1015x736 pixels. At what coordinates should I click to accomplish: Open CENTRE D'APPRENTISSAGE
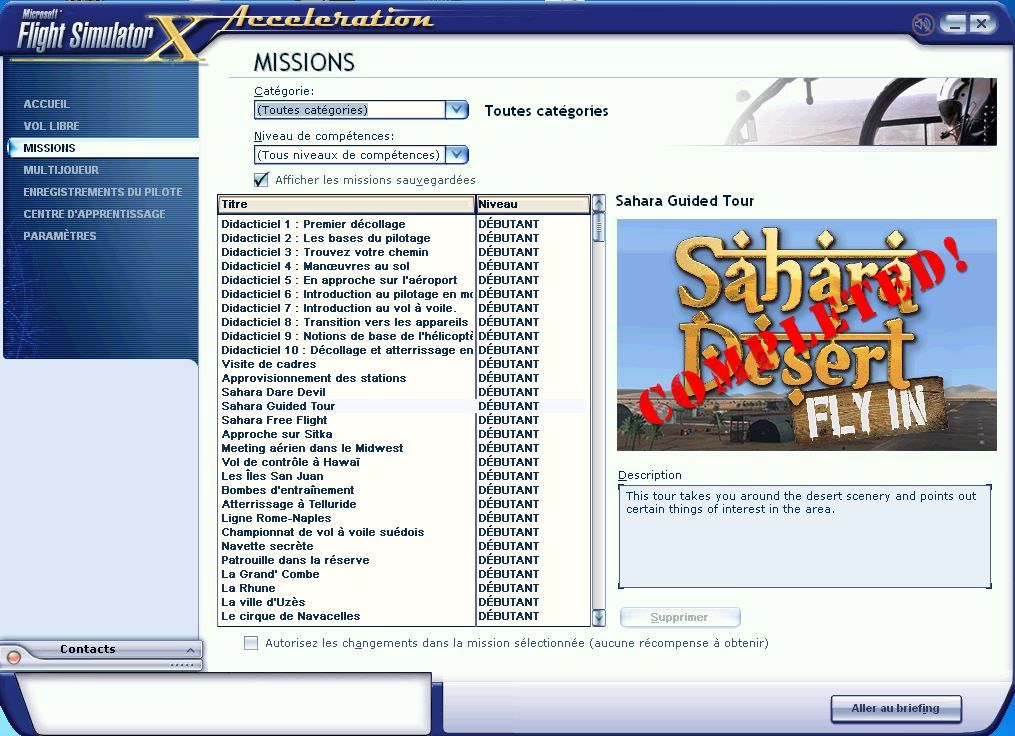point(95,214)
